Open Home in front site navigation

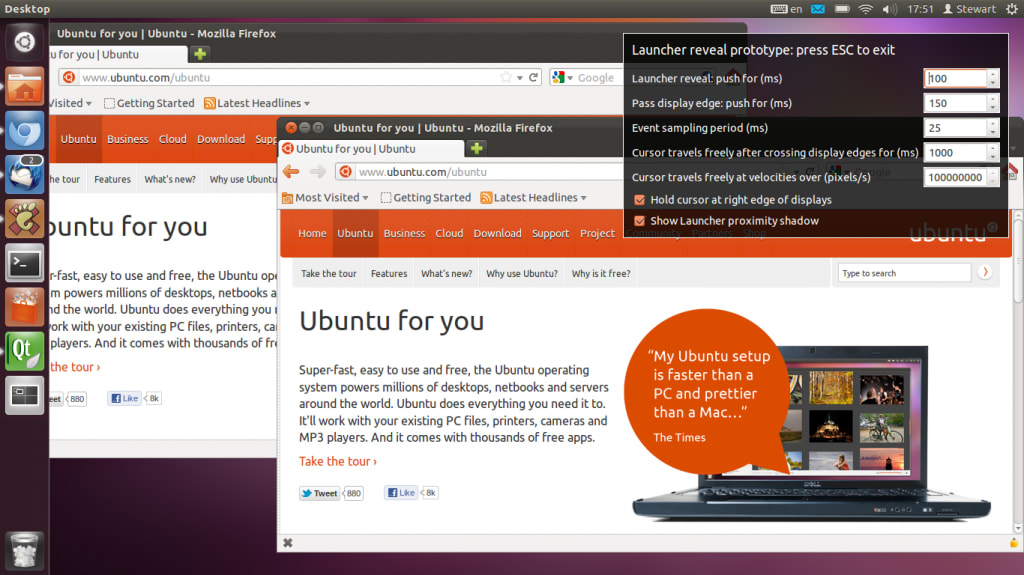312,233
